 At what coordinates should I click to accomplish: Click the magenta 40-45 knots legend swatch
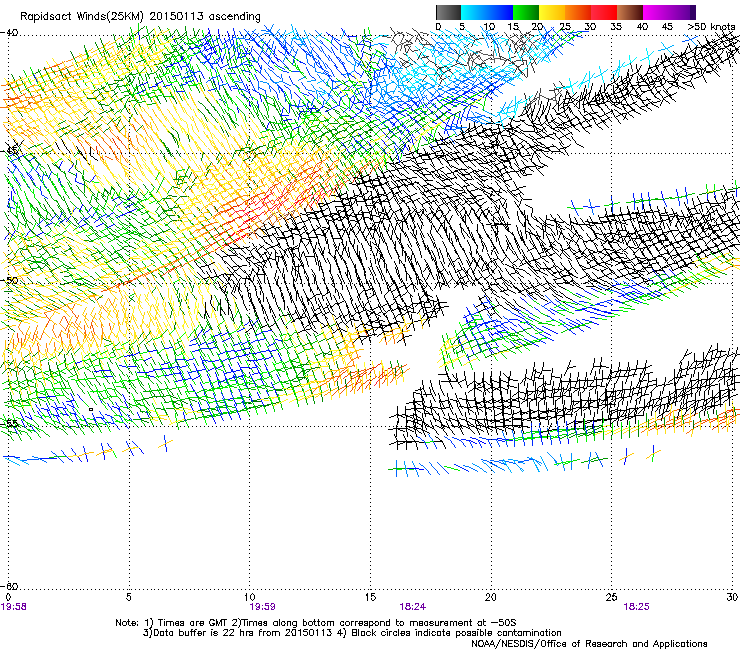(x=656, y=12)
